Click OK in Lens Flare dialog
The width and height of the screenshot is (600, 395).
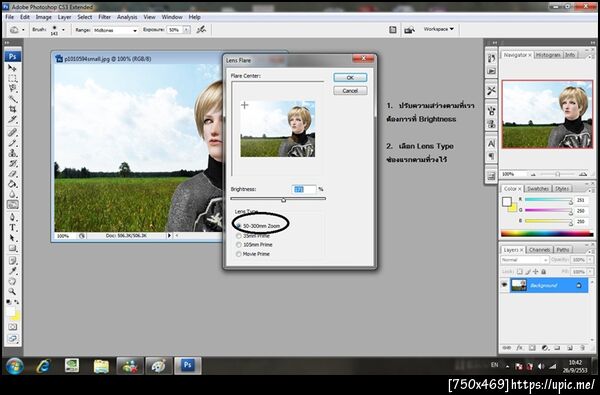point(350,77)
